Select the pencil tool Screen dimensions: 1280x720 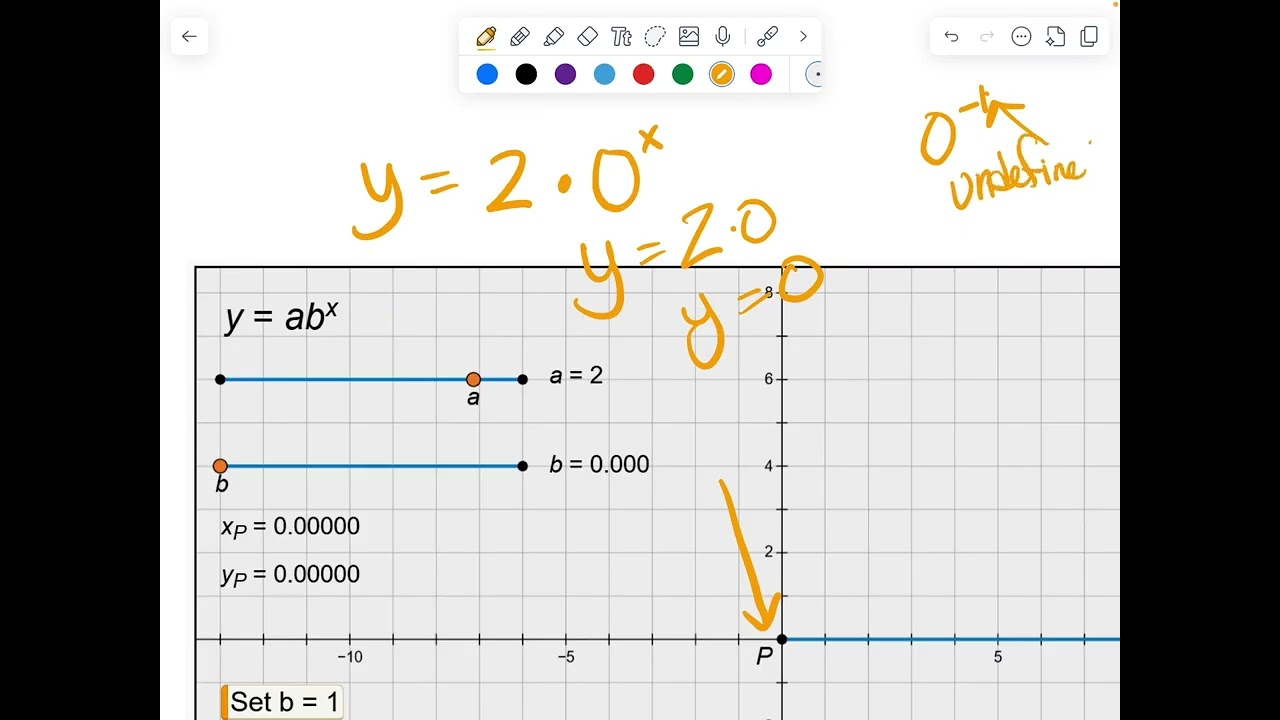tap(520, 37)
